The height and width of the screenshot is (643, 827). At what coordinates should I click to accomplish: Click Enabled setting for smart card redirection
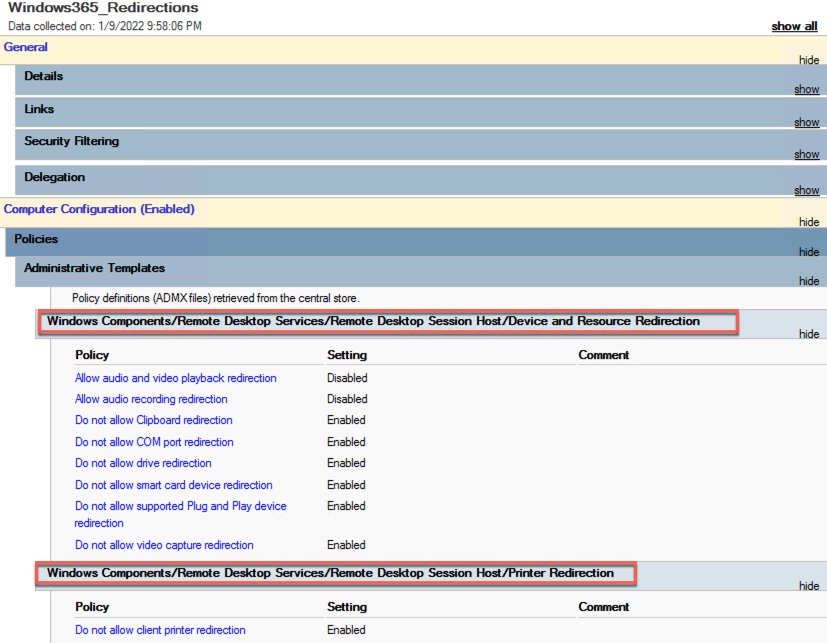click(346, 485)
